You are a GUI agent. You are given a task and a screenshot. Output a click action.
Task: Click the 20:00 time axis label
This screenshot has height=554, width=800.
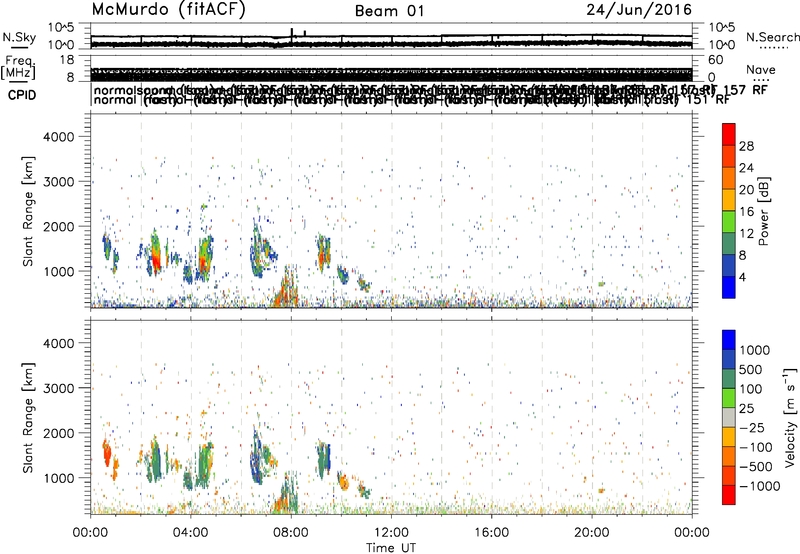(x=592, y=533)
